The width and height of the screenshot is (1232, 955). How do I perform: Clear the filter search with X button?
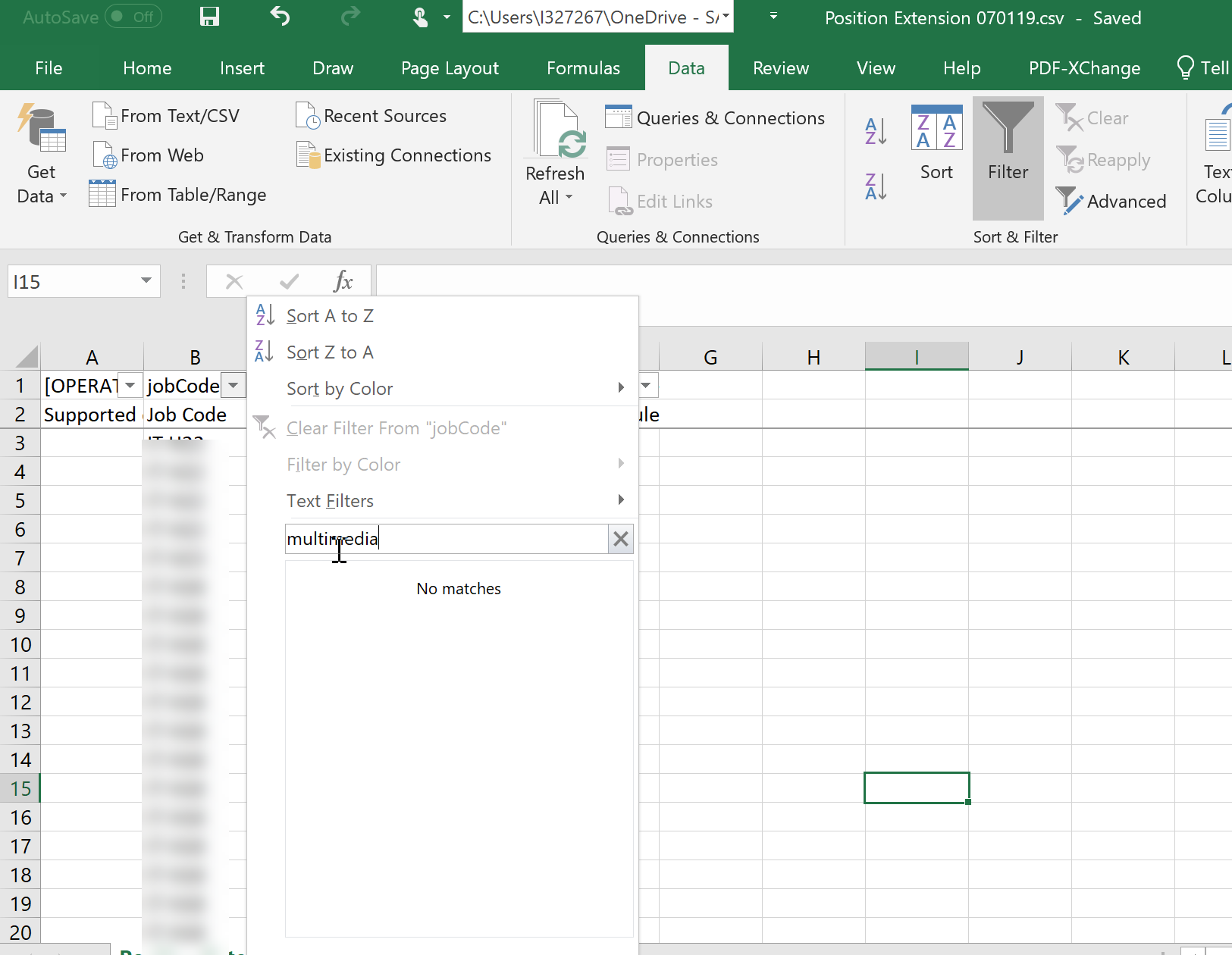(621, 539)
